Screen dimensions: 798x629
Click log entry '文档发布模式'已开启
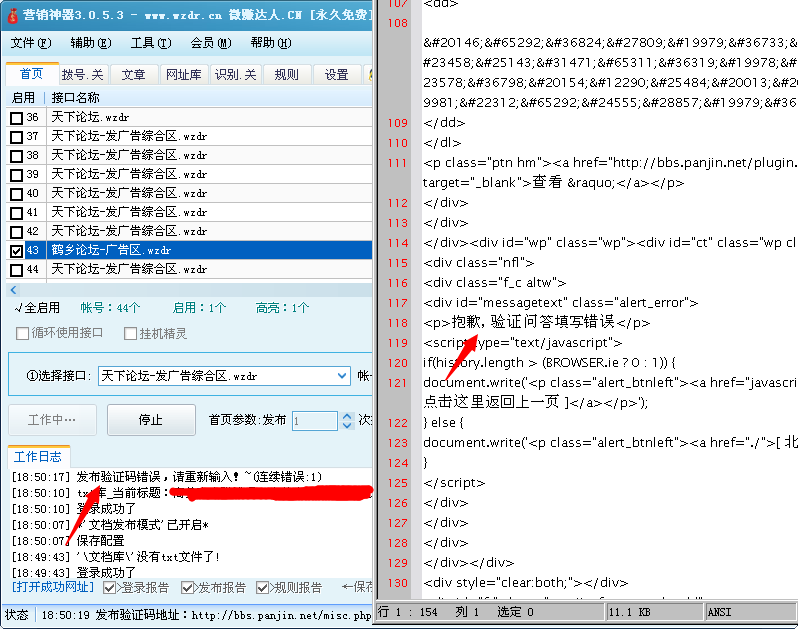[110, 525]
